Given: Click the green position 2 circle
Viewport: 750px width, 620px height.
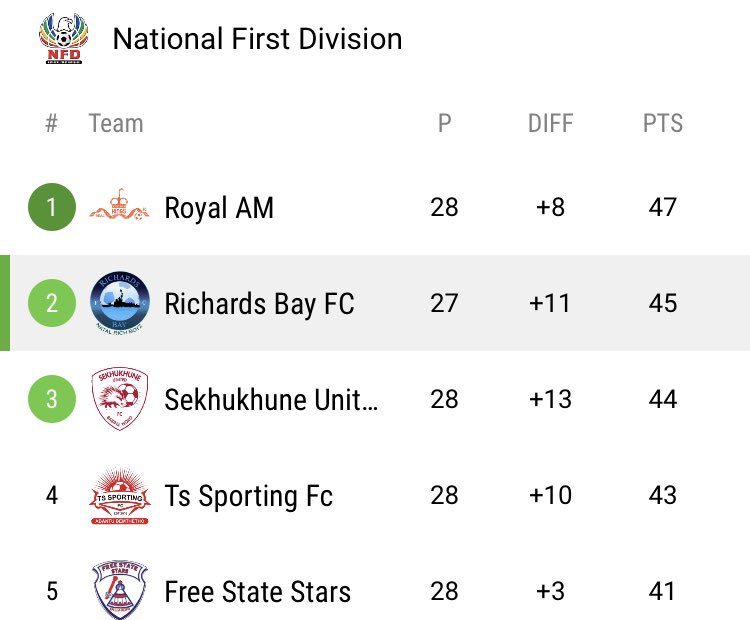Looking at the screenshot, I should 52,303.
